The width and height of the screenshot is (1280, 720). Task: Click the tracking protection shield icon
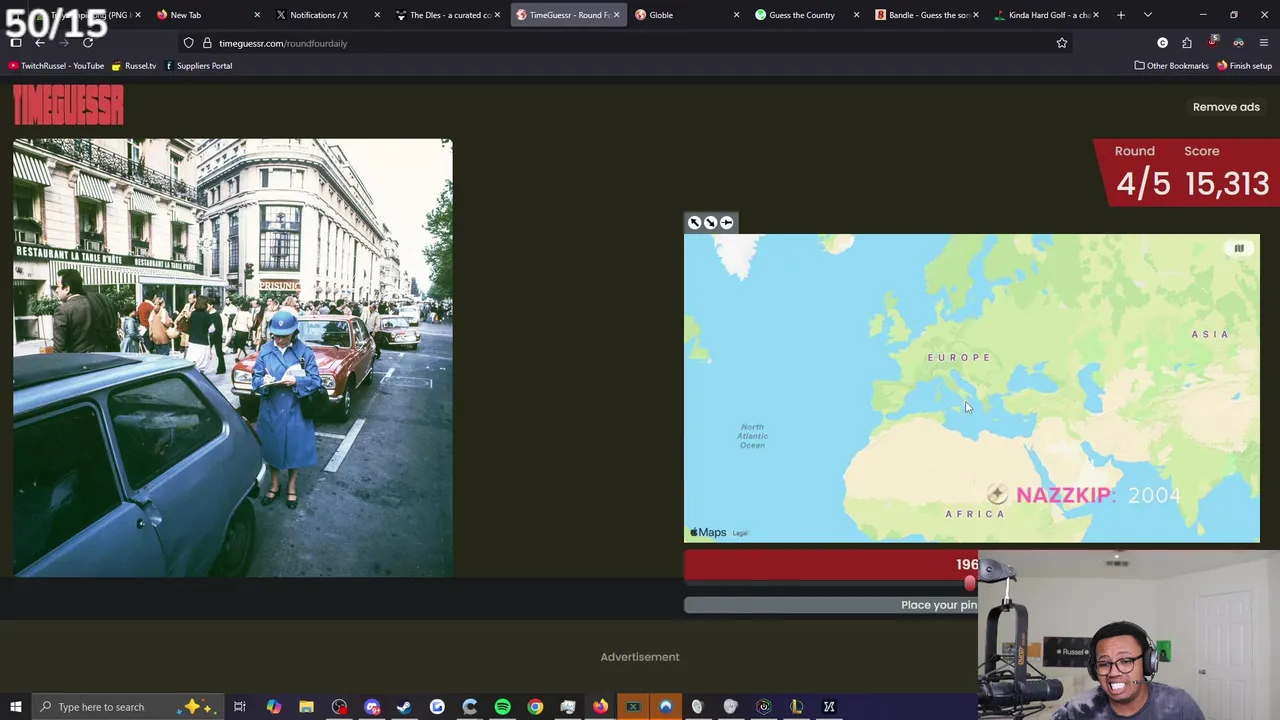pyautogui.click(x=188, y=43)
